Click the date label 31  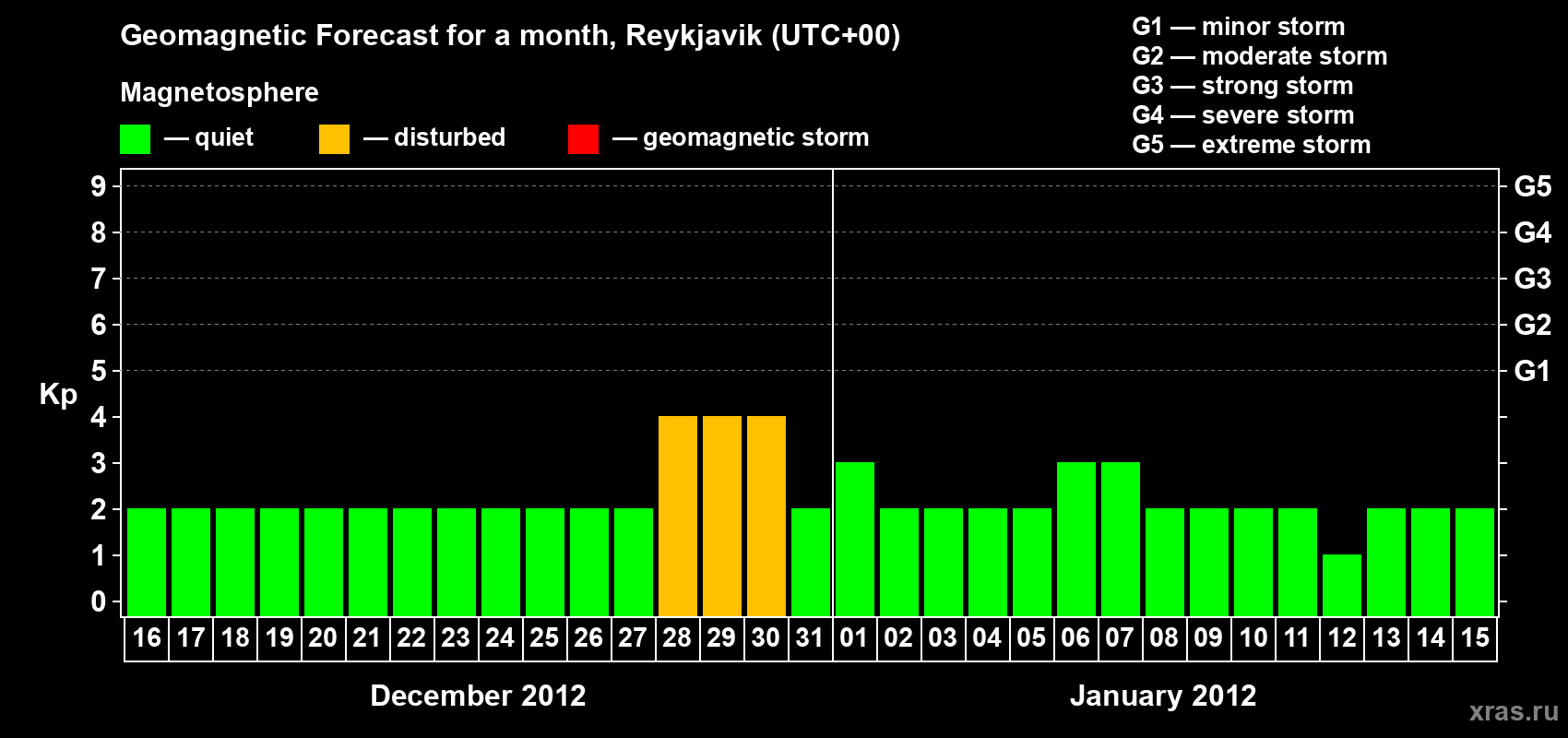(810, 638)
